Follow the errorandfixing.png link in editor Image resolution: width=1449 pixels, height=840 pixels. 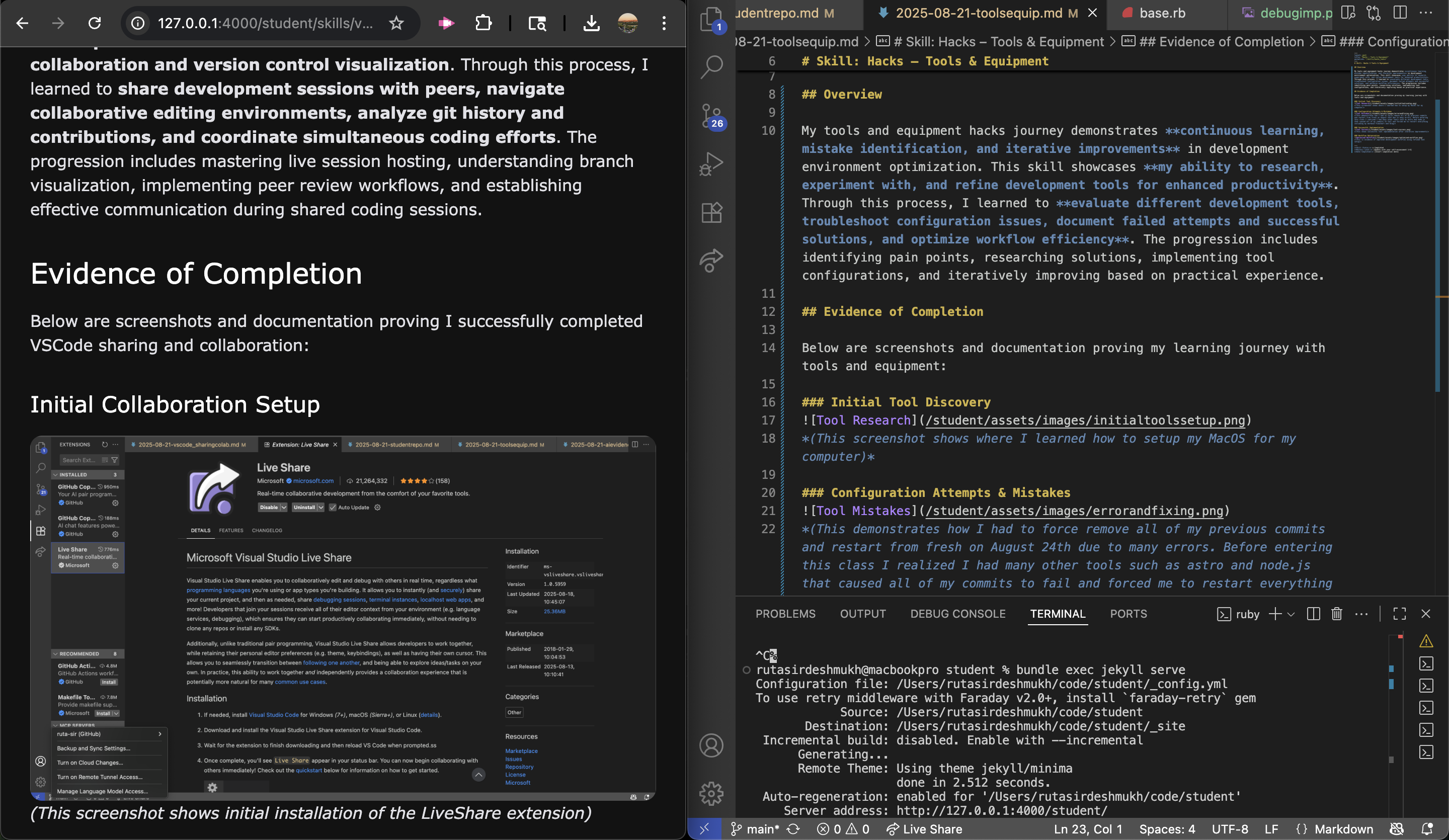tap(1074, 511)
